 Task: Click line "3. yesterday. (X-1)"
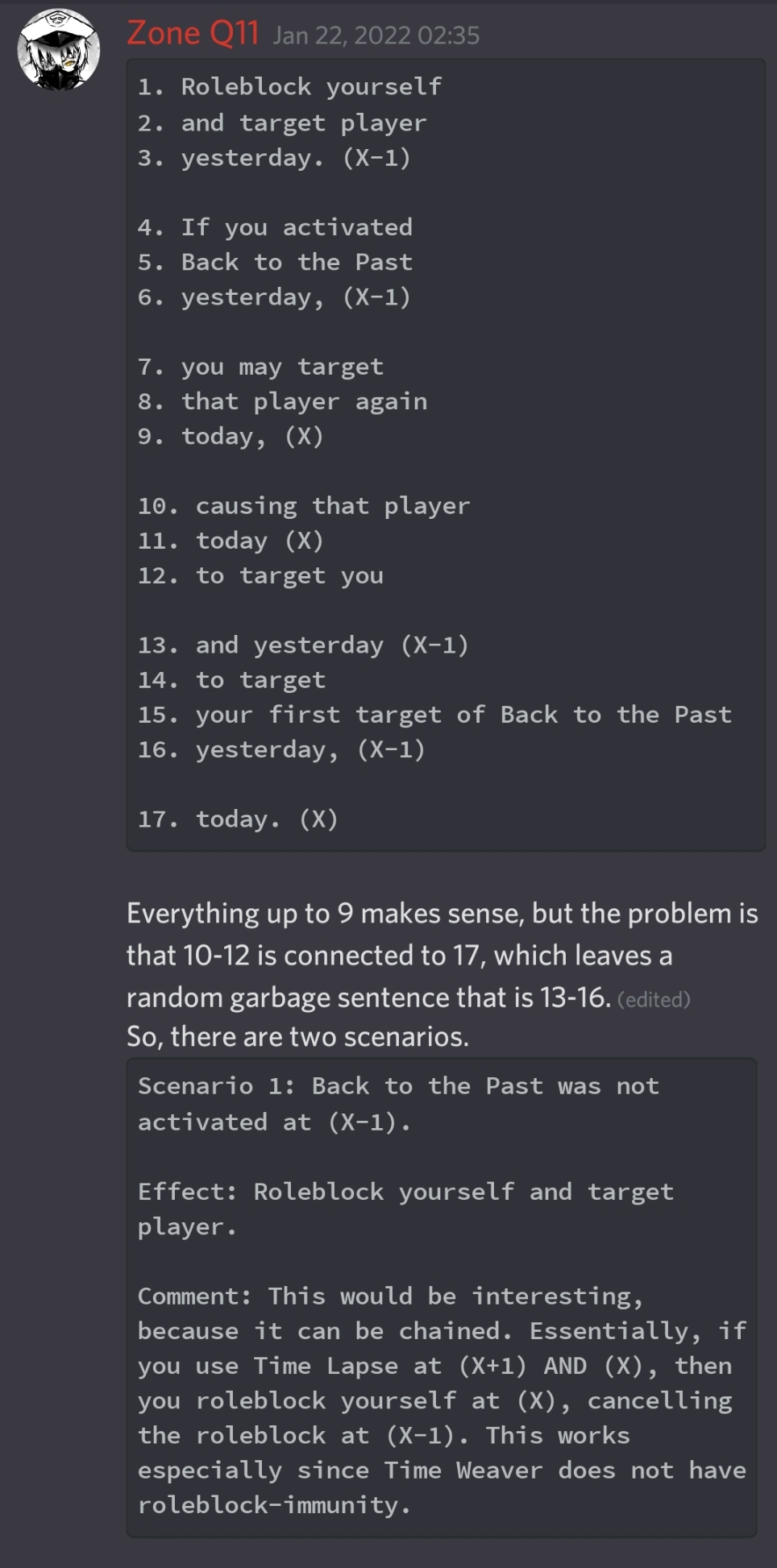click(274, 157)
